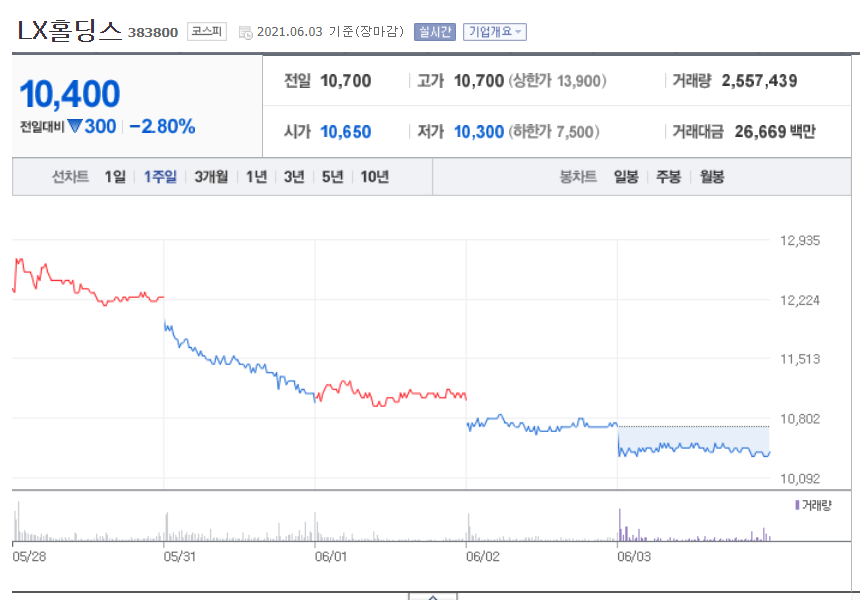Select the 10년 line chart tab
The image size is (860, 600).
[x=375, y=177]
